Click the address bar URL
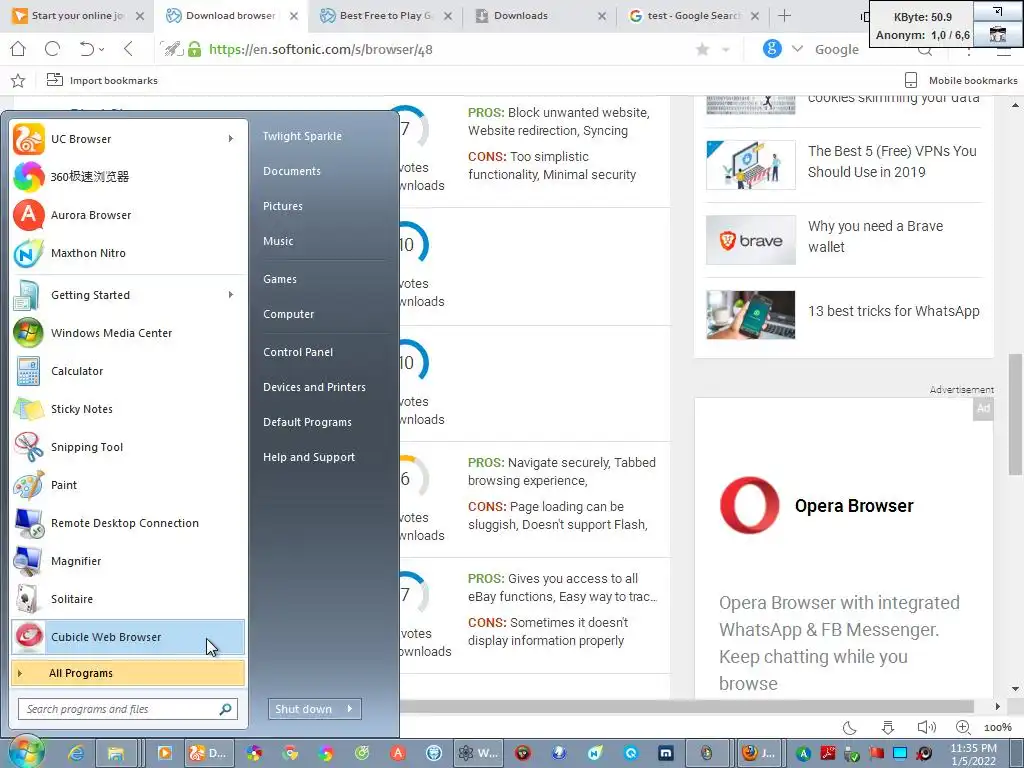Screen dimensions: 1024x768 (x=321, y=50)
